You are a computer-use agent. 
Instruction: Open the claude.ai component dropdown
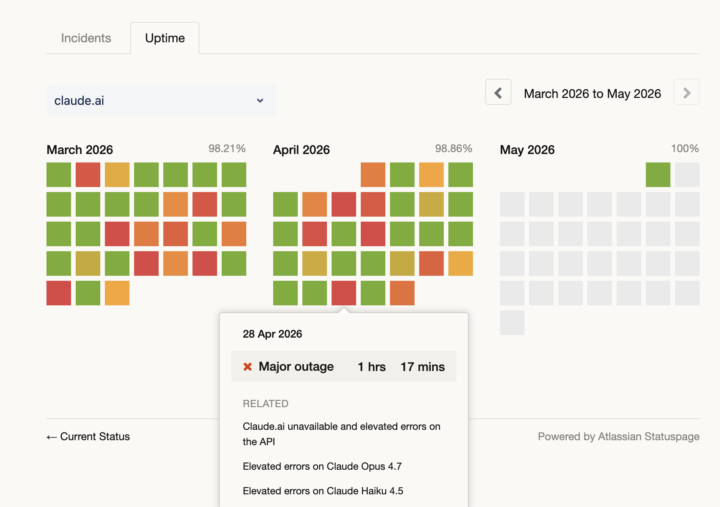161,100
